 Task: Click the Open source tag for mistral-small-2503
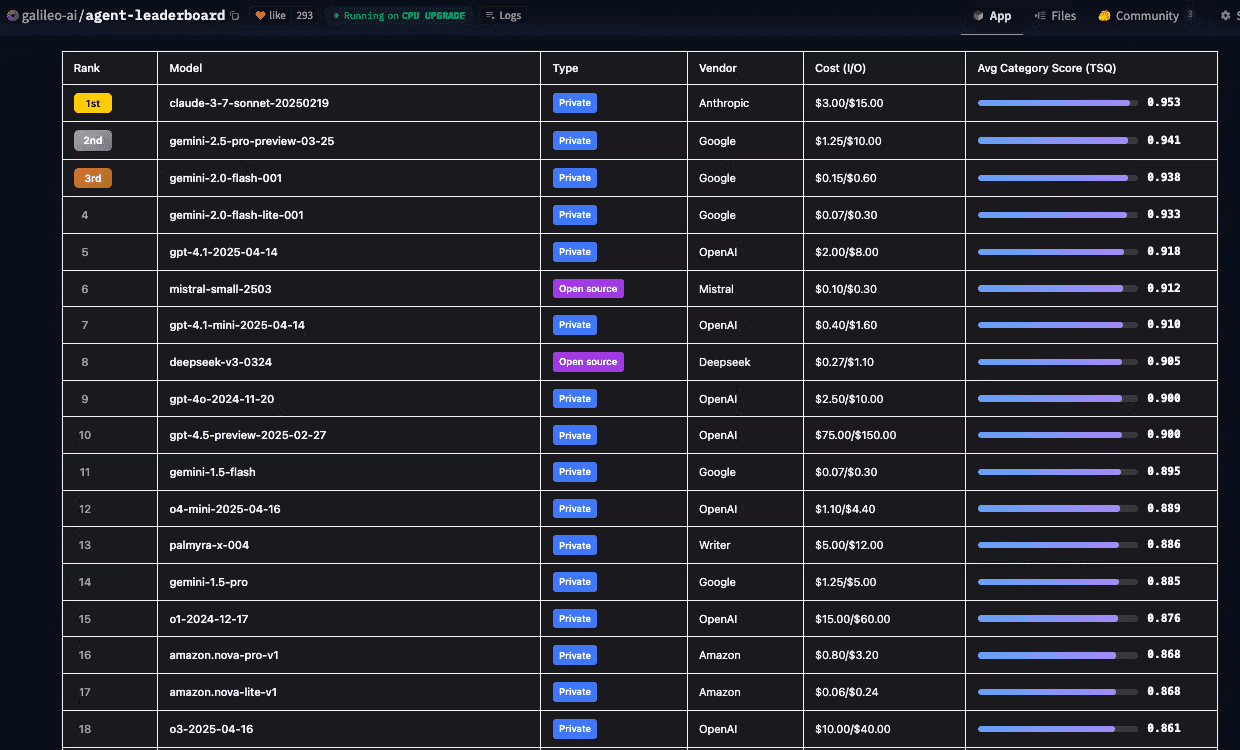(x=588, y=288)
